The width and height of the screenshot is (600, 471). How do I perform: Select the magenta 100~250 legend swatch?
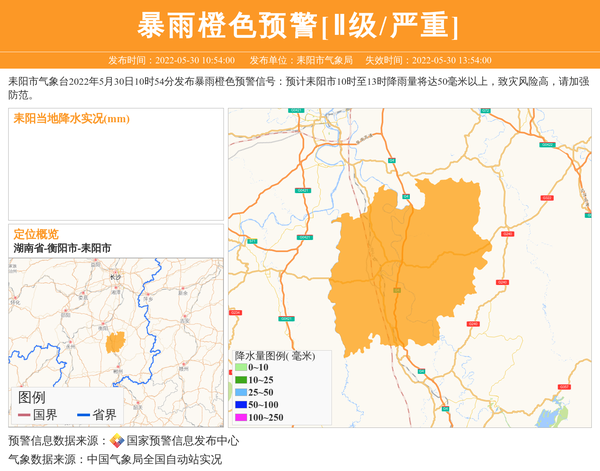point(241,417)
